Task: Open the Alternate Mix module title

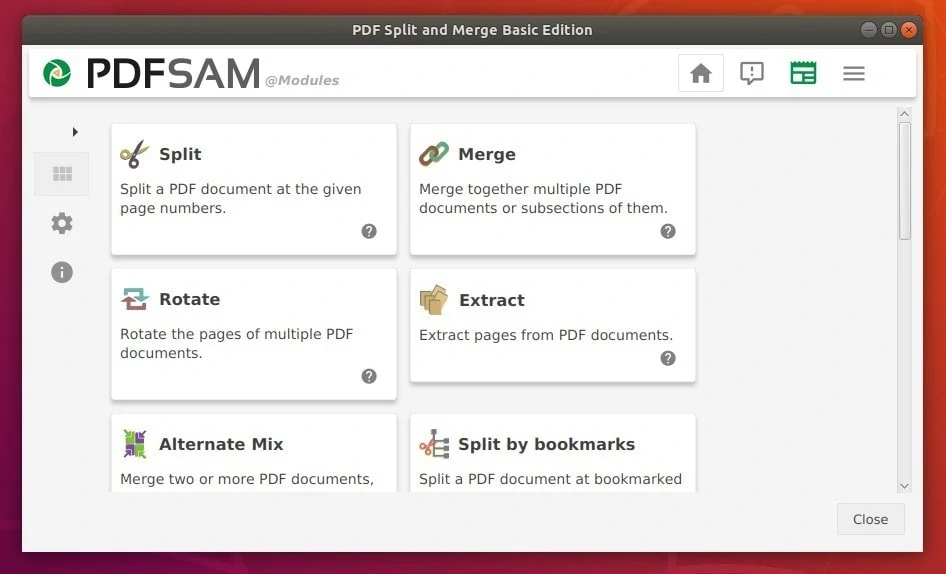Action: click(x=221, y=444)
